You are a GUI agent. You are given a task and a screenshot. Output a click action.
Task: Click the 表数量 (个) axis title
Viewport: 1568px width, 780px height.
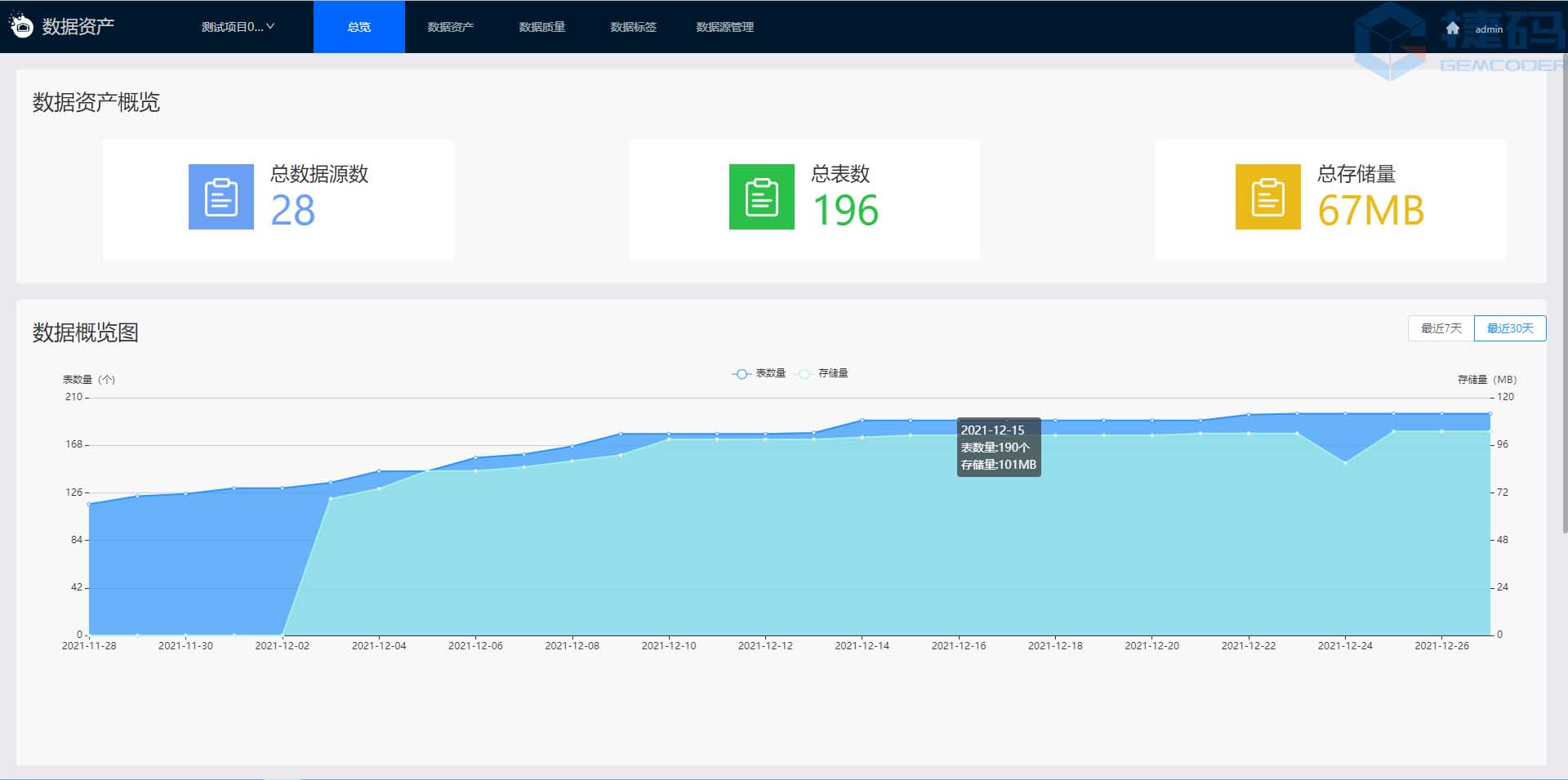pyautogui.click(x=89, y=380)
